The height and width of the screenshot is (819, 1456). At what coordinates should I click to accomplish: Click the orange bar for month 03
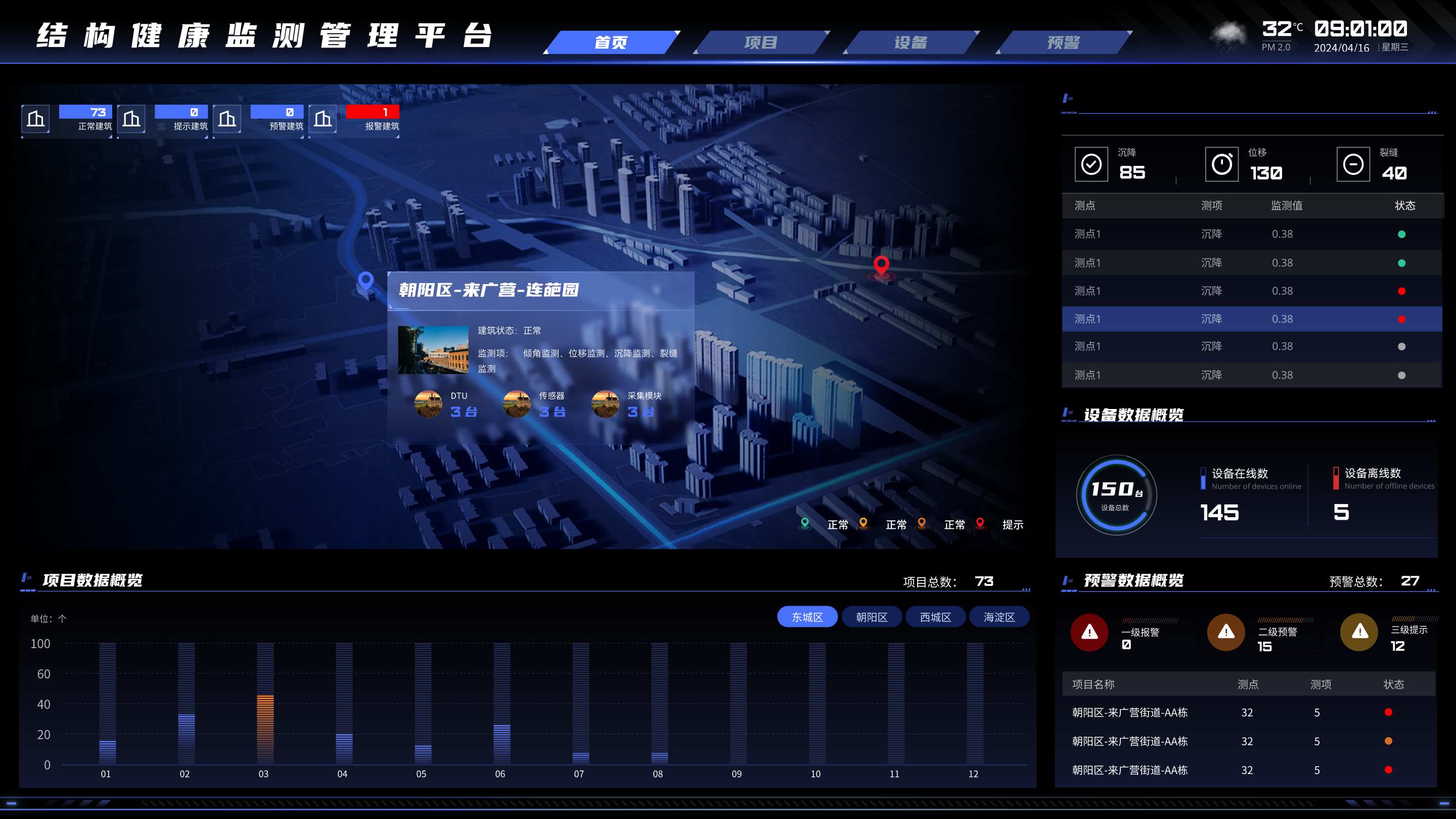(x=265, y=729)
